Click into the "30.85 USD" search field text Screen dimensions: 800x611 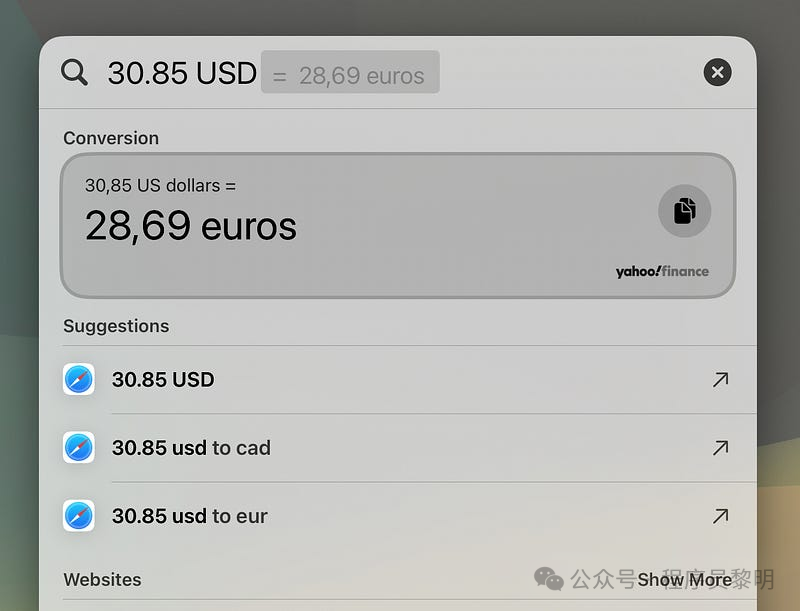tap(182, 72)
